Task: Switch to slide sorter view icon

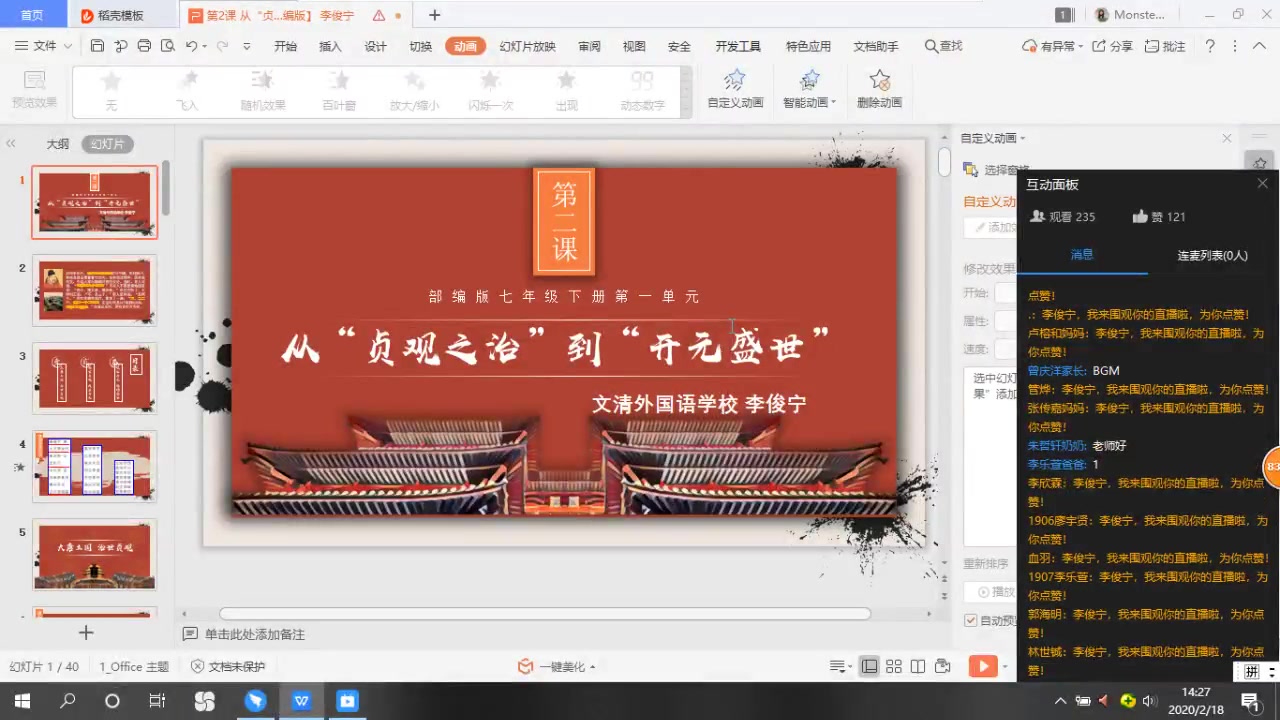Action: 894,666
